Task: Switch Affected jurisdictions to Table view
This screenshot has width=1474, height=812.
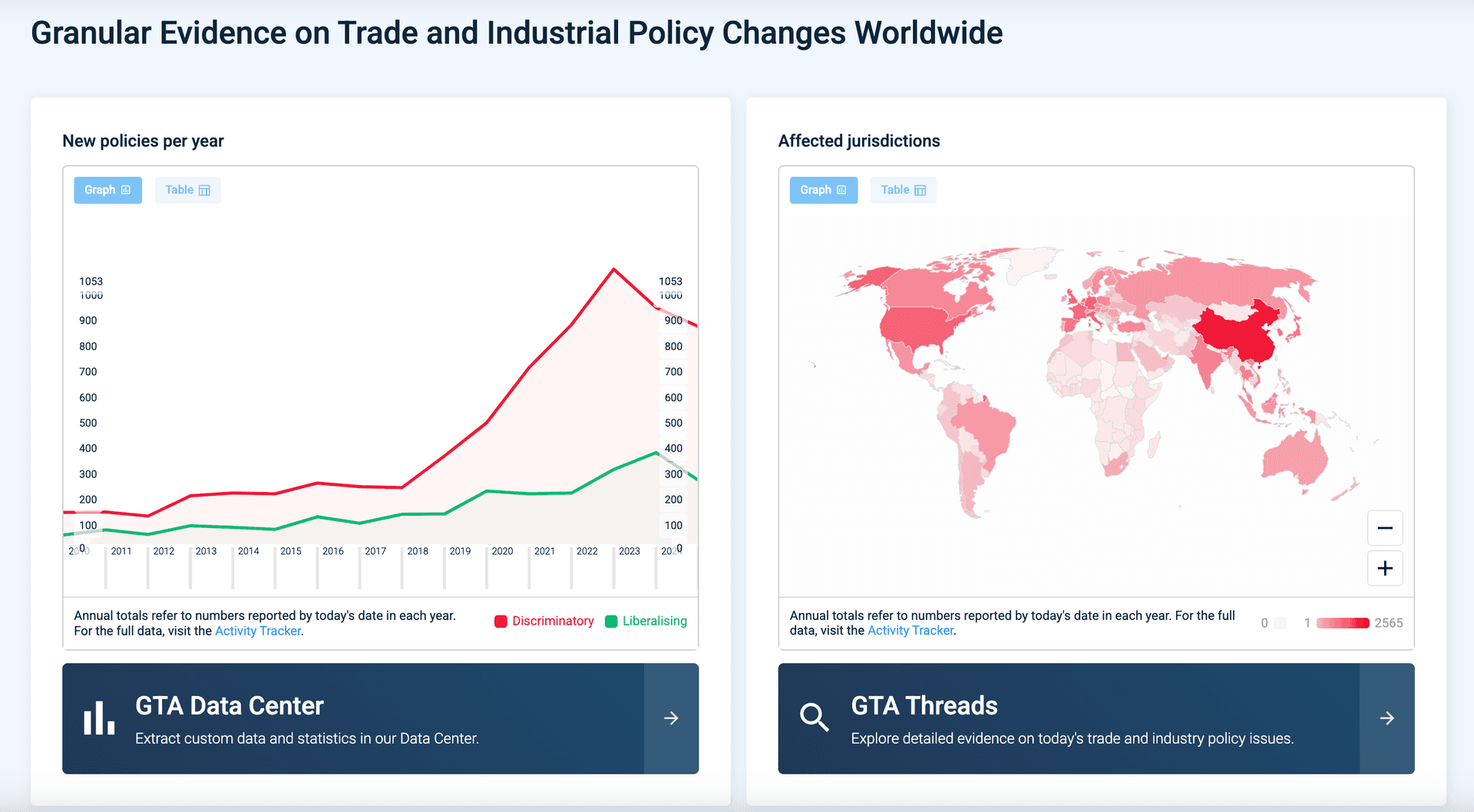Action: (903, 190)
